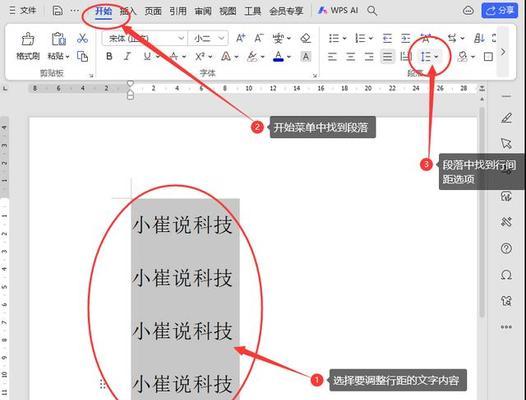Click the scissors Cut icon

(x=82, y=38)
